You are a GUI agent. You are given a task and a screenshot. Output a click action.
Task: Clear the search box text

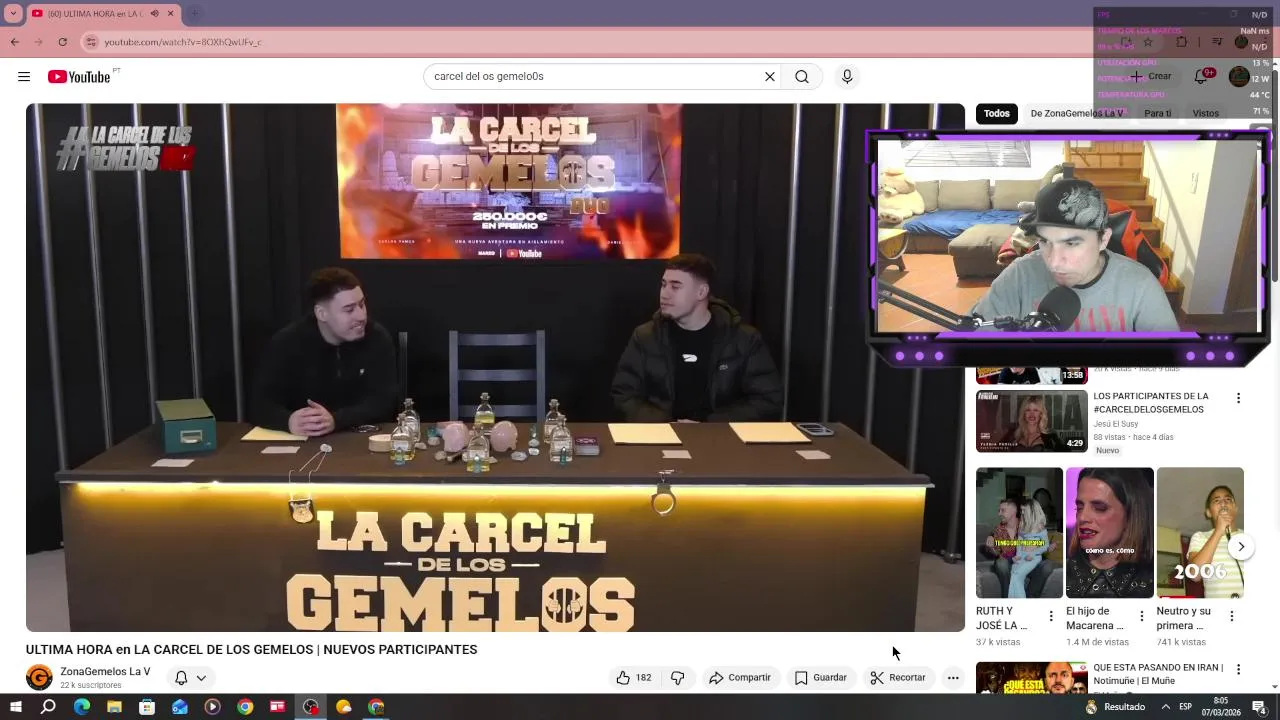(x=770, y=77)
